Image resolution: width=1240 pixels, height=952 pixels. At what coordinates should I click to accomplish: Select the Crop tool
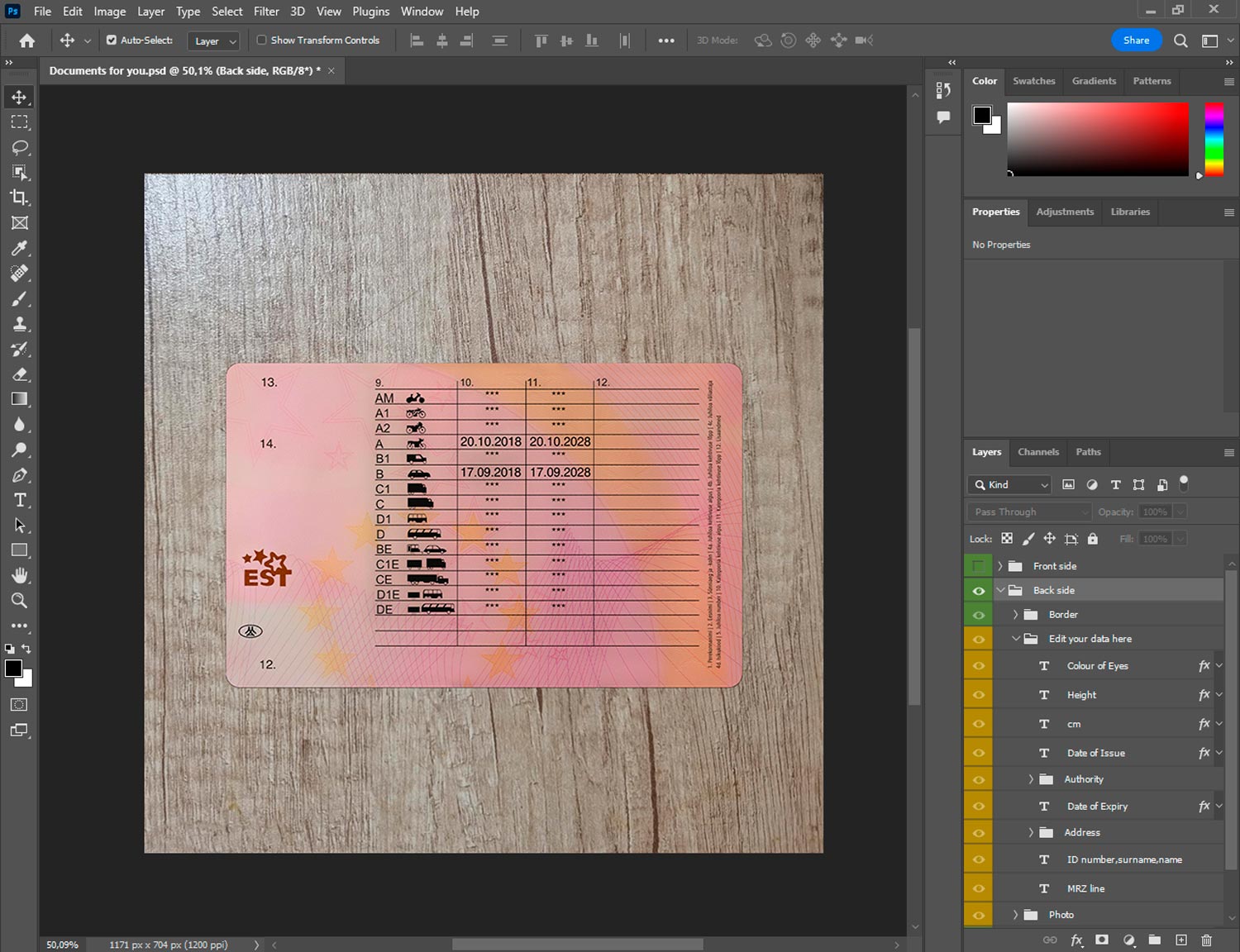click(19, 198)
